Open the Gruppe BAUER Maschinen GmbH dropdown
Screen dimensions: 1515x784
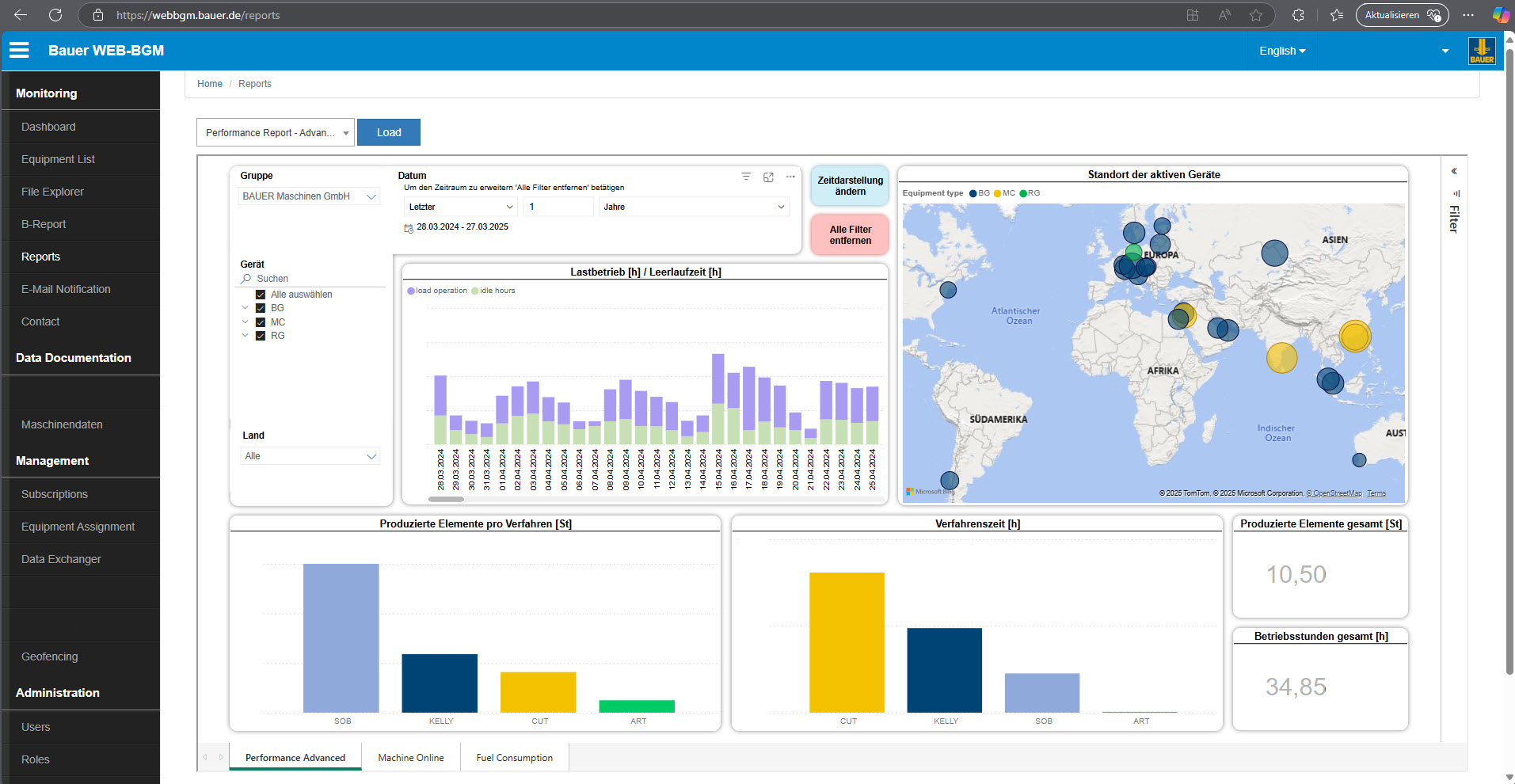pyautogui.click(x=310, y=196)
